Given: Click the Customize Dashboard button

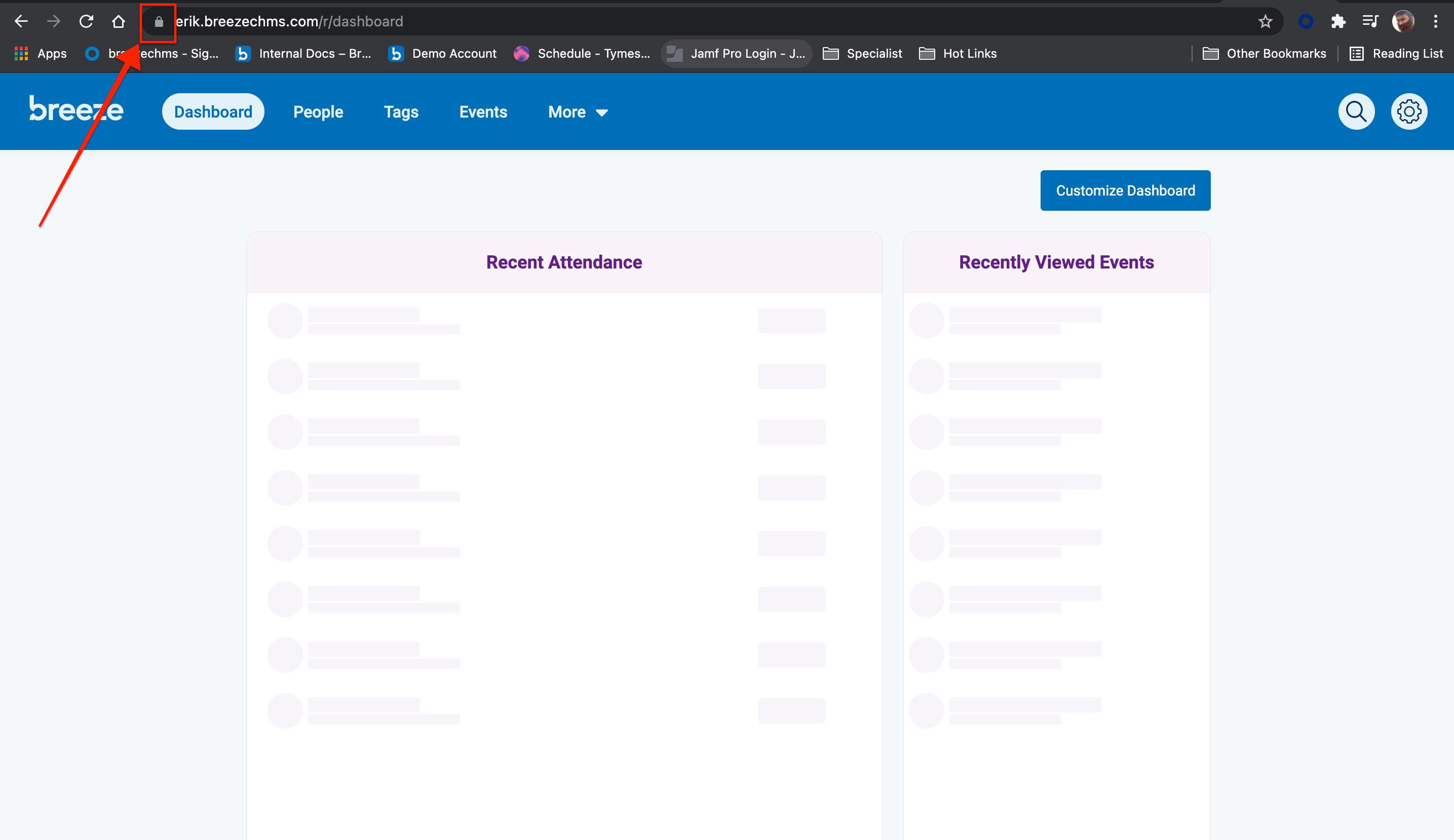Looking at the screenshot, I should [x=1125, y=190].
